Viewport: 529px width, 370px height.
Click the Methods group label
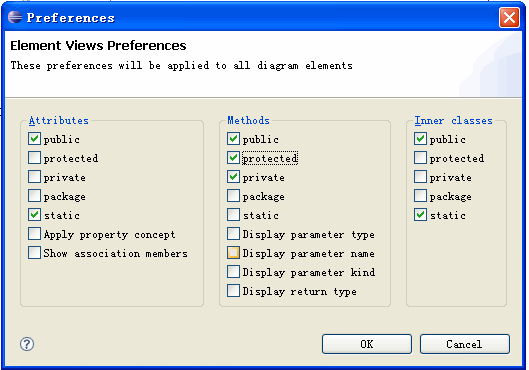pos(249,120)
